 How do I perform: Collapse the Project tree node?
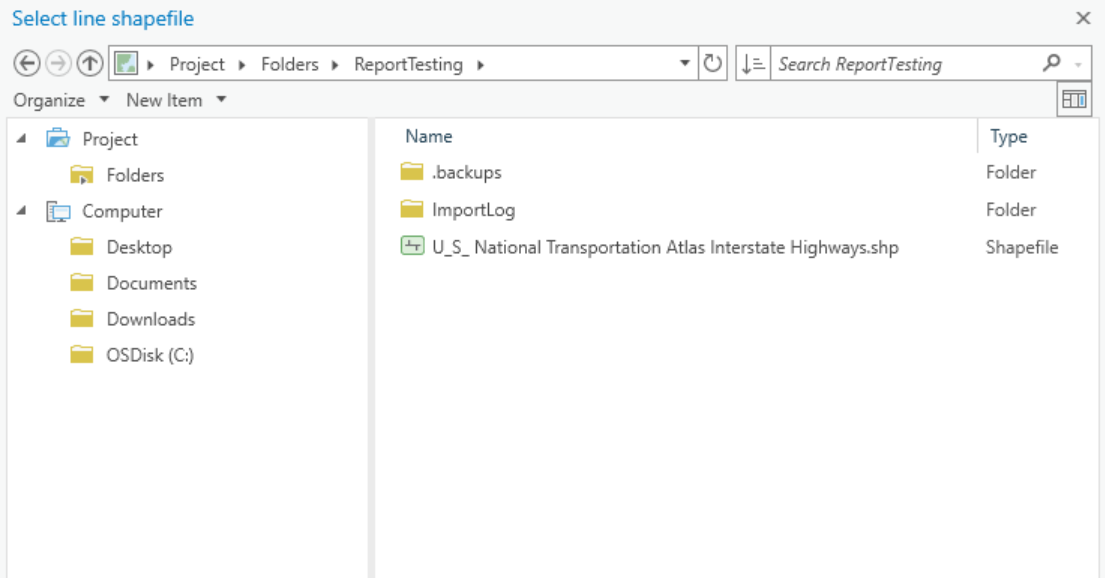(21, 139)
